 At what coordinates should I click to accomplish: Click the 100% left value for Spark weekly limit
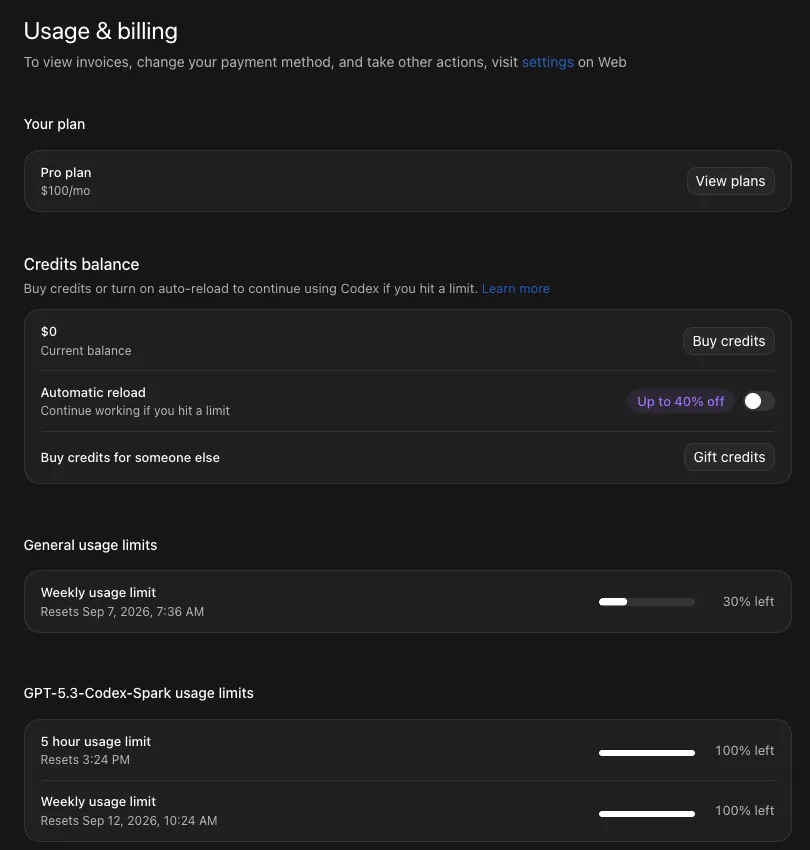(744, 811)
